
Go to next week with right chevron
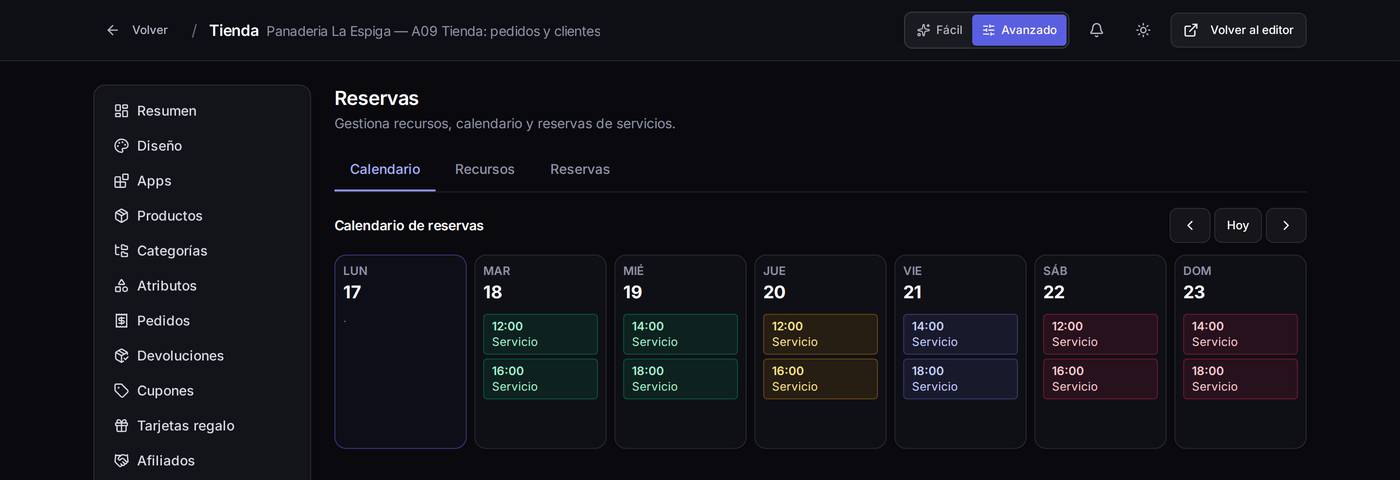click(x=1286, y=226)
